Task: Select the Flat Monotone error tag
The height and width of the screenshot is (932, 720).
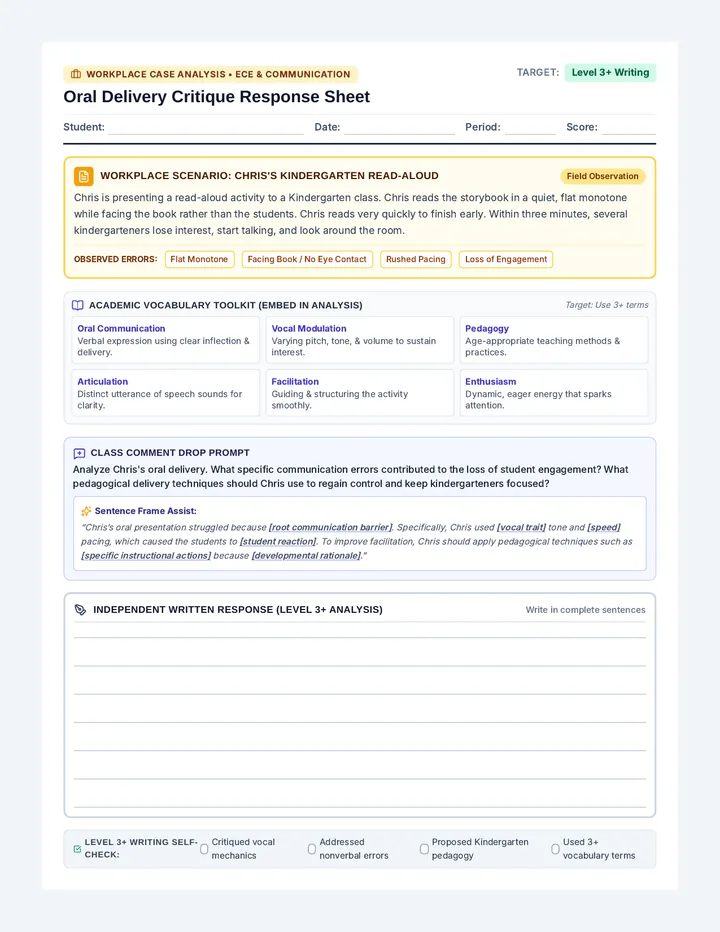Action: pyautogui.click(x=199, y=260)
